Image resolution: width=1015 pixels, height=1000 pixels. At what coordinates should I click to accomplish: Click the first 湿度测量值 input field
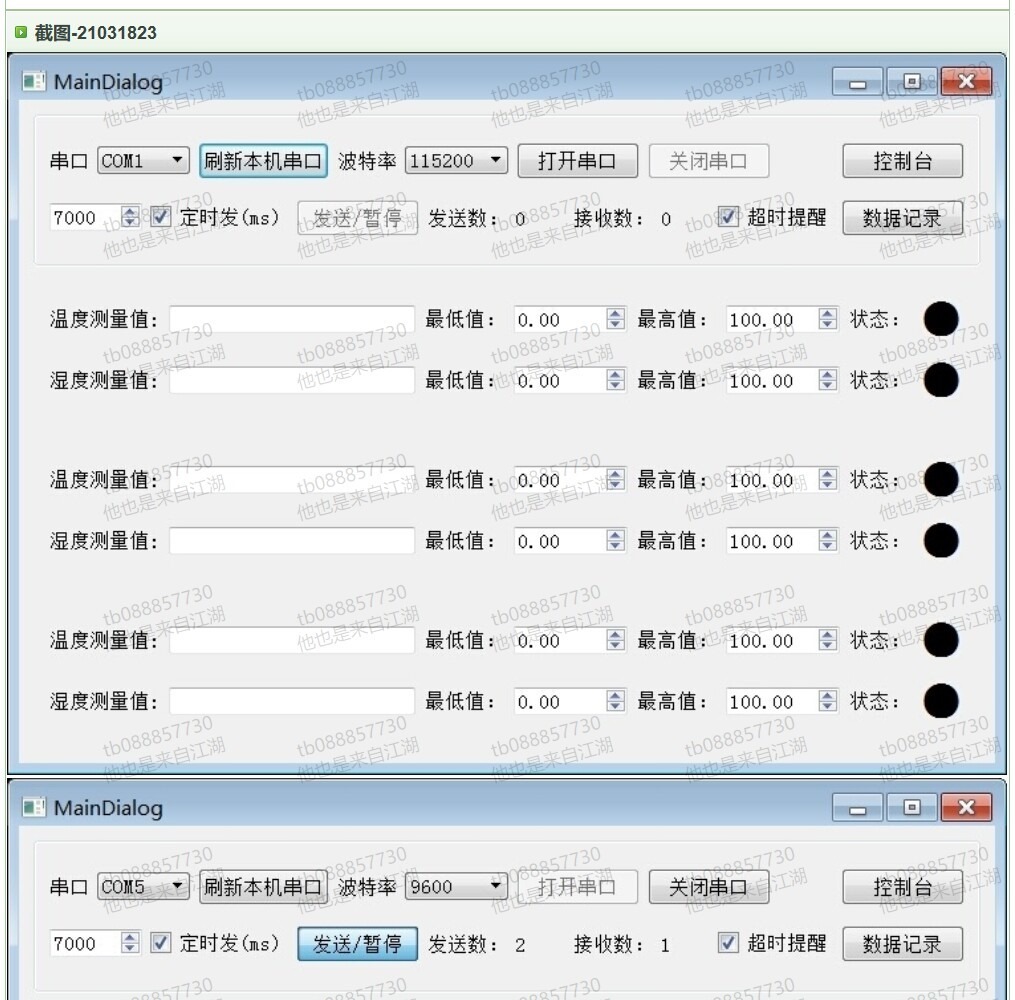coord(292,380)
